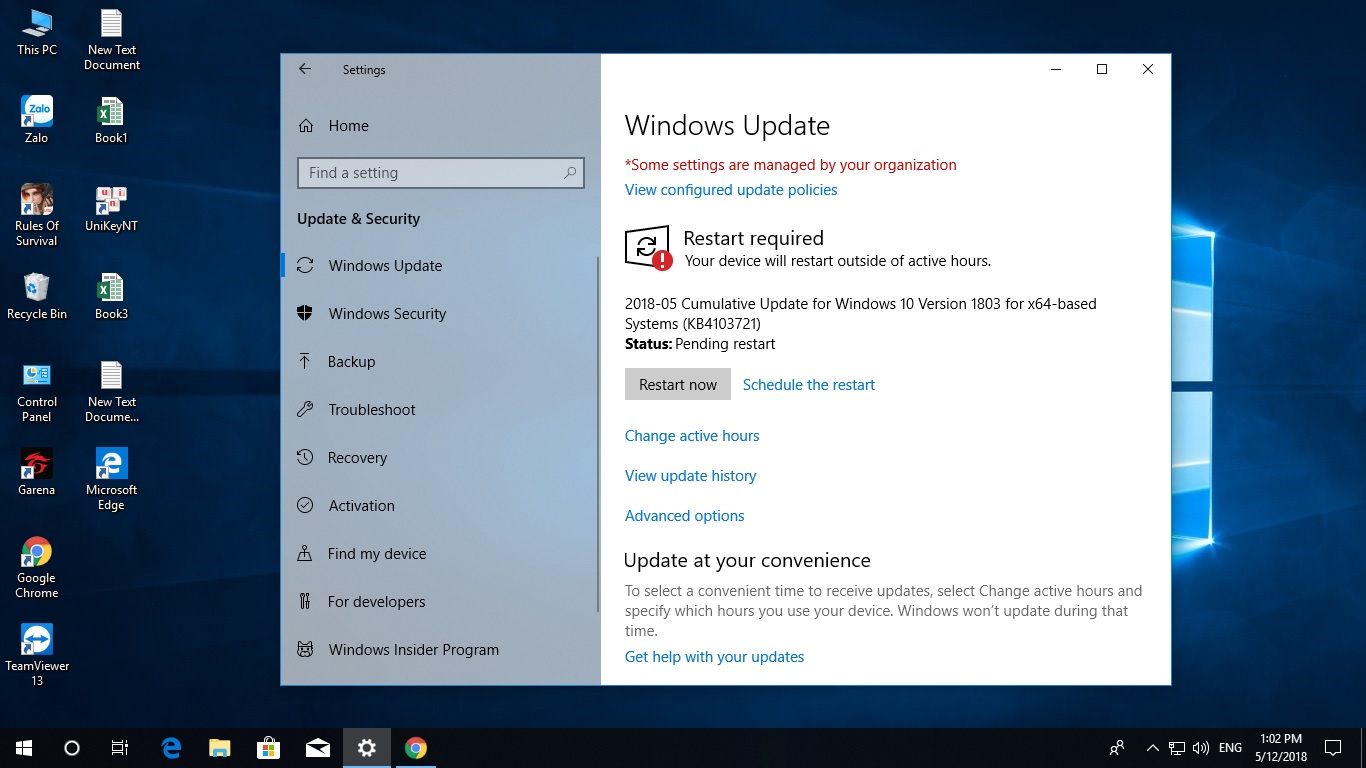This screenshot has height=768, width=1366.
Task: Open View configured update policies
Action: click(731, 190)
